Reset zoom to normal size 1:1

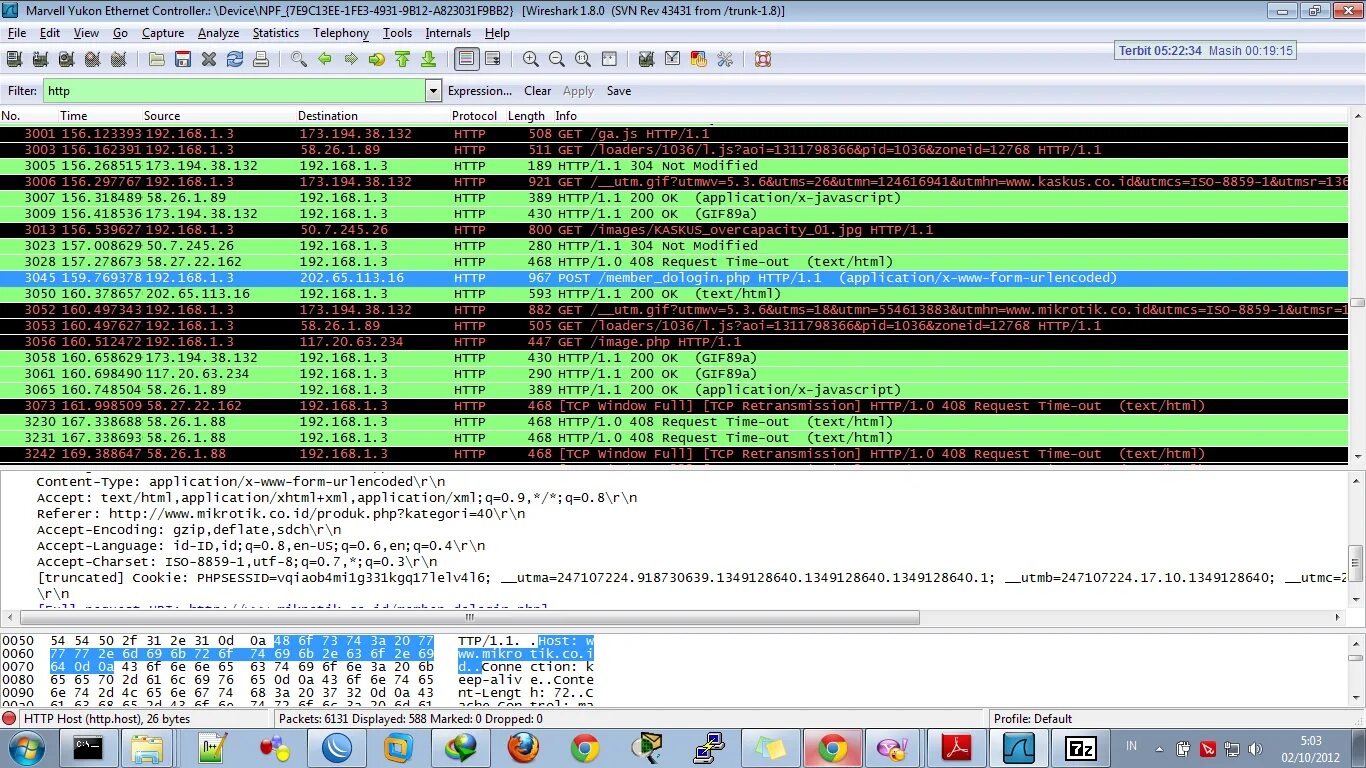pyautogui.click(x=583, y=59)
